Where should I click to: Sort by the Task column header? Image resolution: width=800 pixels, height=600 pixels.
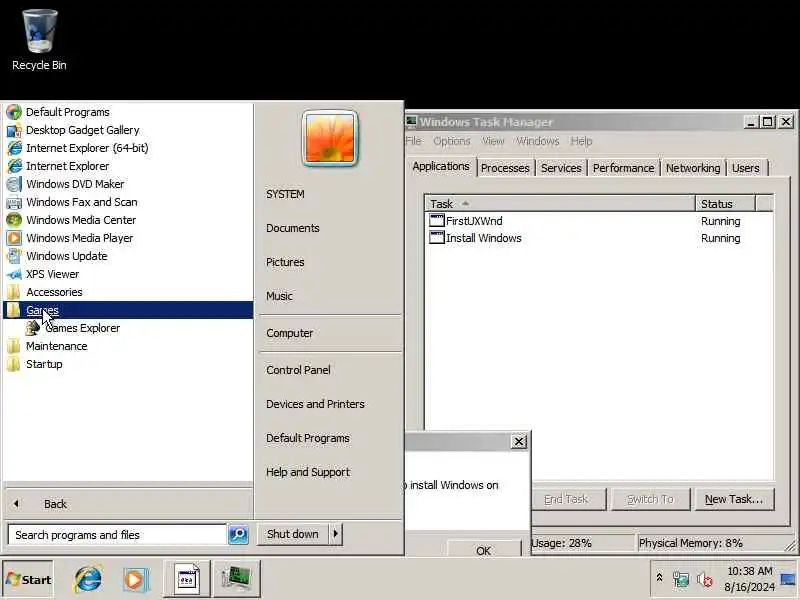(560, 204)
